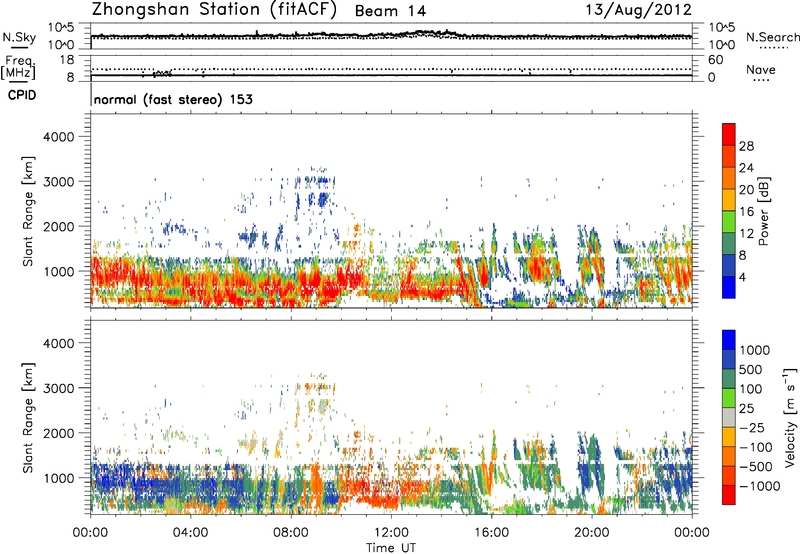The height and width of the screenshot is (554, 800).
Task: Click the 2000 tick of the velocity panel
Action: tap(58, 433)
